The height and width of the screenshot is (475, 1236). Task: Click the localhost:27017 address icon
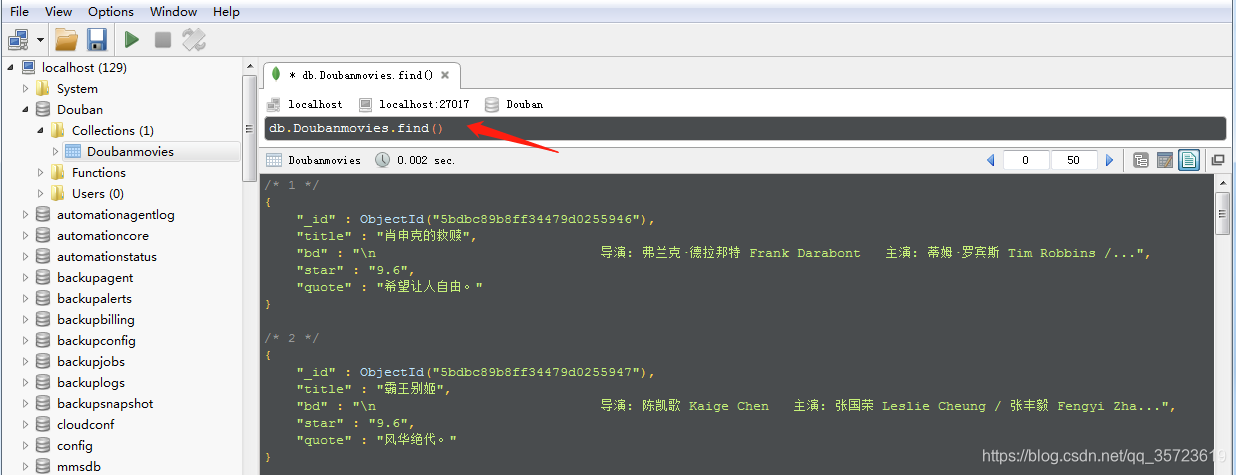tap(365, 104)
